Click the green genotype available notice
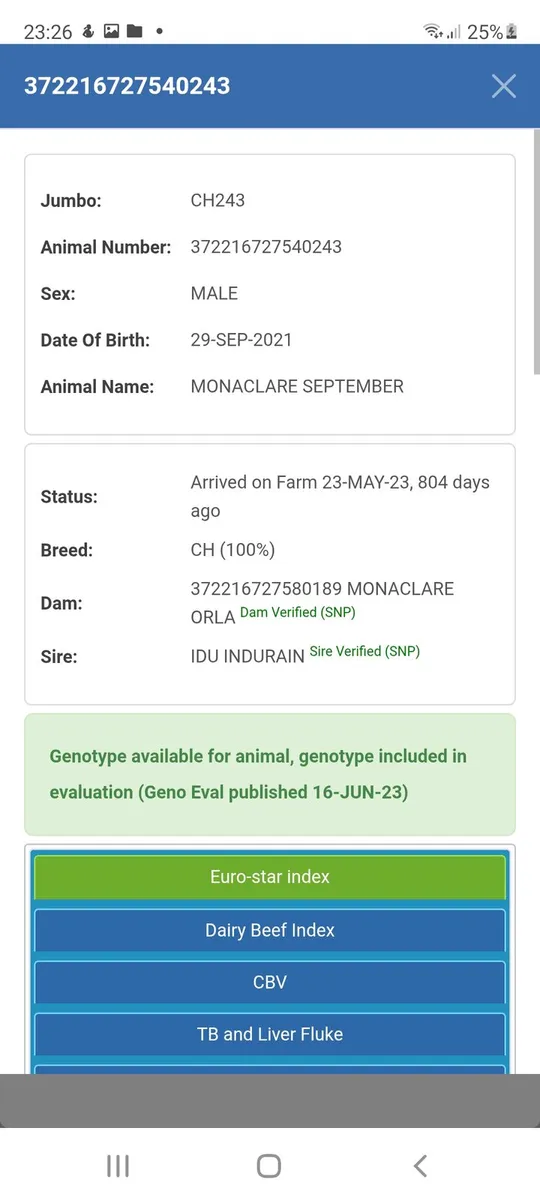This screenshot has height=1200, width=540. [x=270, y=774]
